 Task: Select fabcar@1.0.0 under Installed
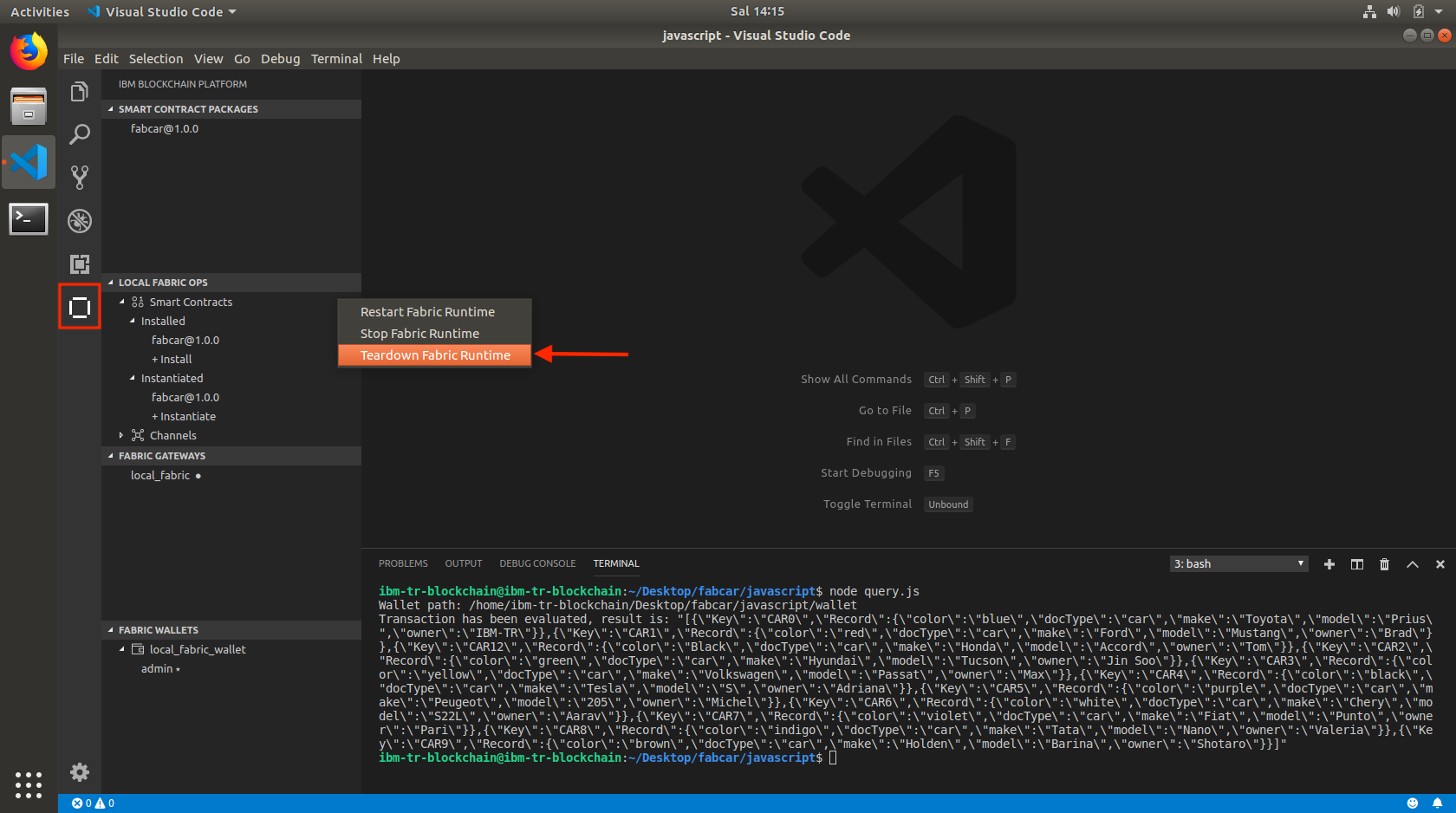point(185,340)
